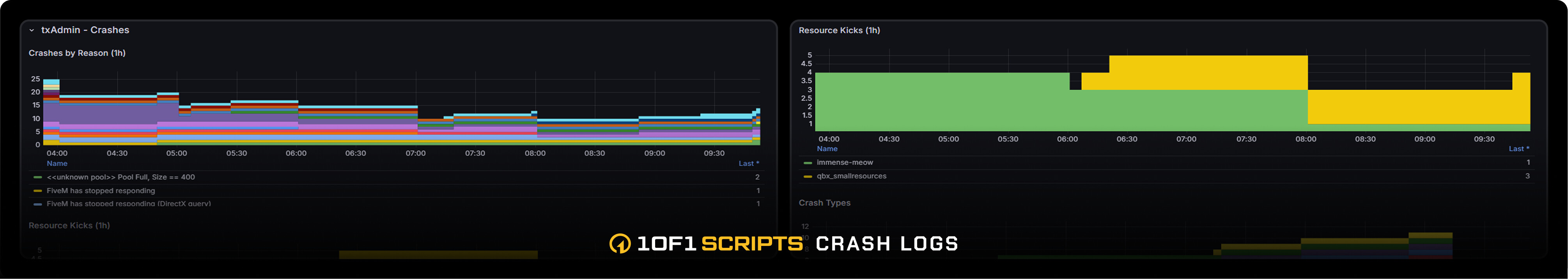Click yellow swatch of FiveM has stopped responding
Image resolution: width=1568 pixels, height=279 pixels.
38,191
